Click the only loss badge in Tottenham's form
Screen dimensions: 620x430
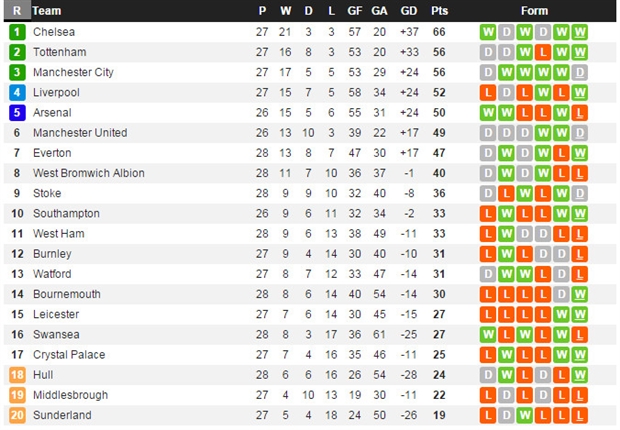click(543, 52)
